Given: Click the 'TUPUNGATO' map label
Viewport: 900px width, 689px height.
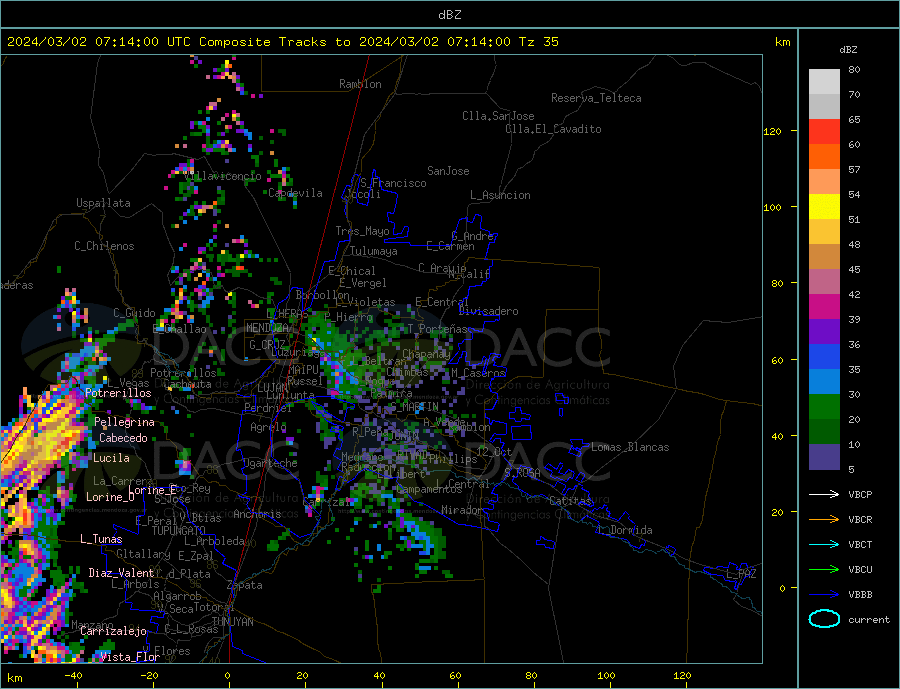Looking at the screenshot, I should coord(178,531).
